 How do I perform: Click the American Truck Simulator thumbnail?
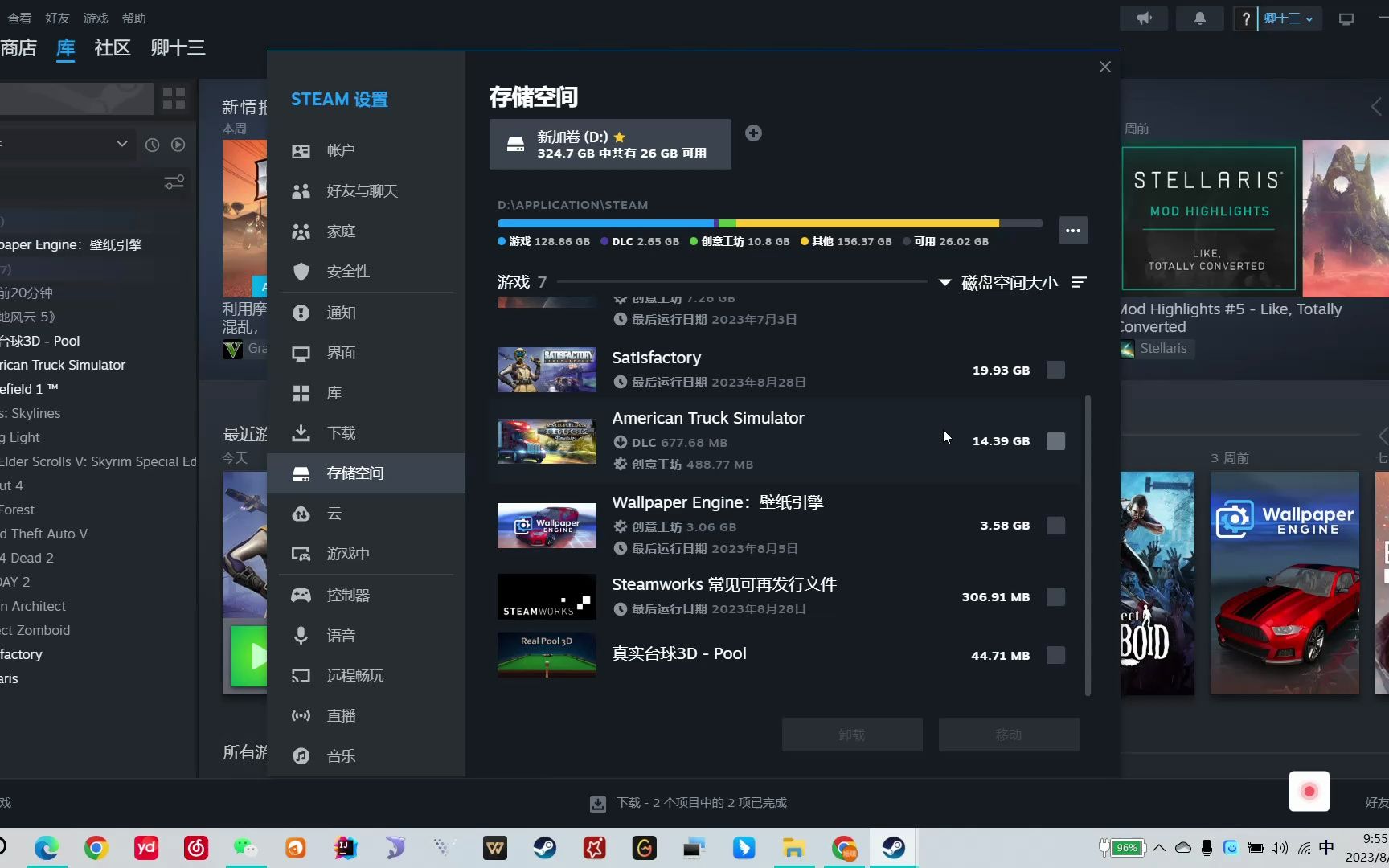547,441
